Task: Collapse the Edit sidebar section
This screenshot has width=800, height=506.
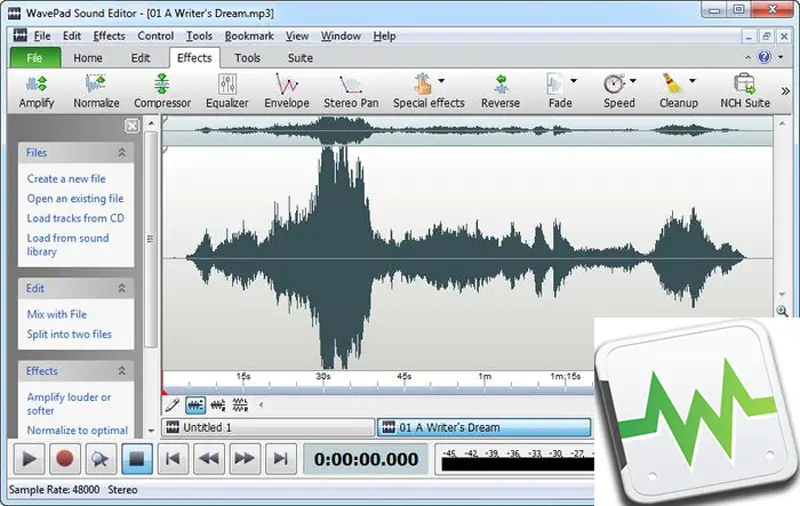Action: (x=122, y=289)
